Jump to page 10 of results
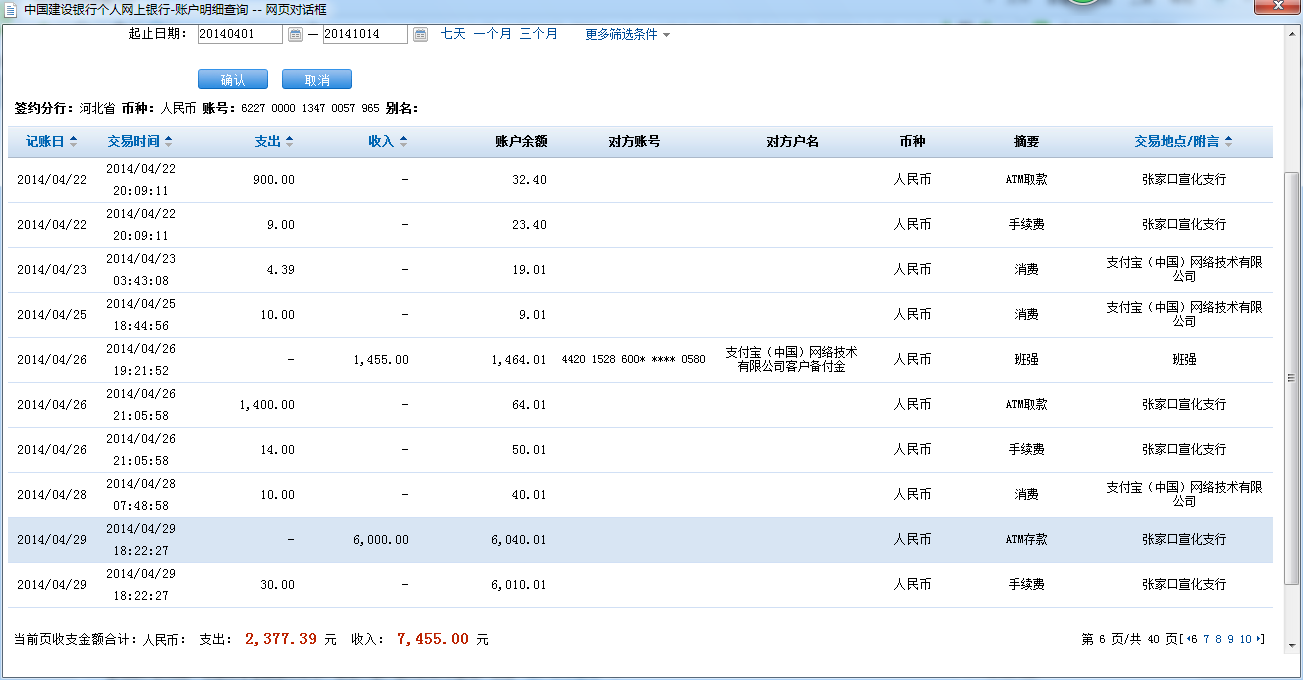Image resolution: width=1303 pixels, height=680 pixels. pos(1245,639)
